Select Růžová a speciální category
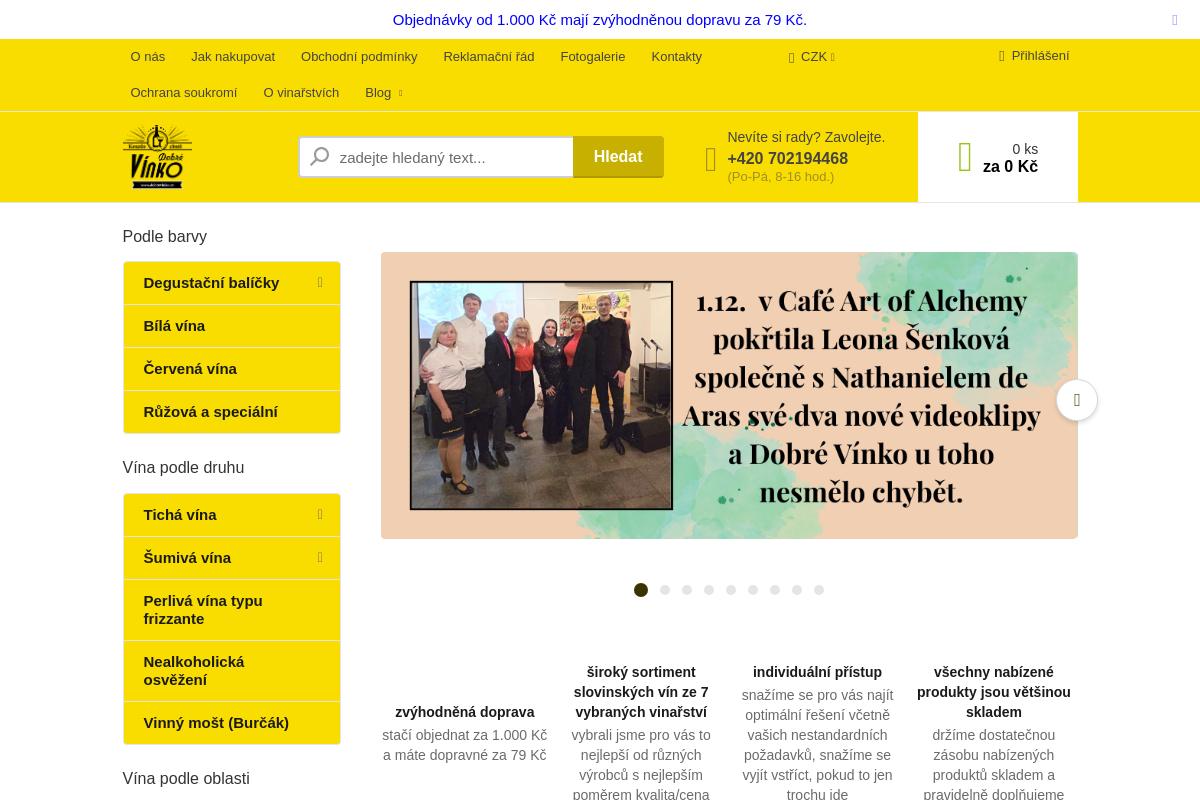This screenshot has height=800, width=1200. coord(232,412)
